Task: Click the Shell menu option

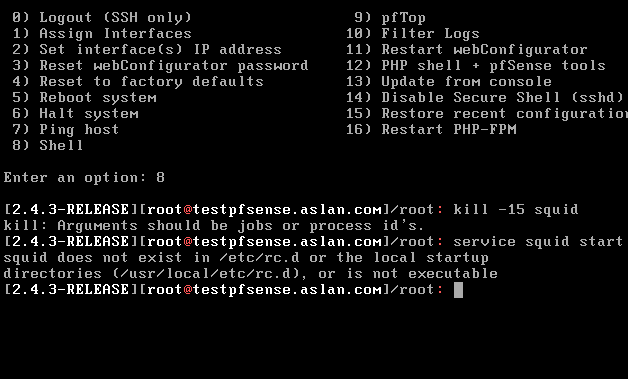Action: [48, 145]
